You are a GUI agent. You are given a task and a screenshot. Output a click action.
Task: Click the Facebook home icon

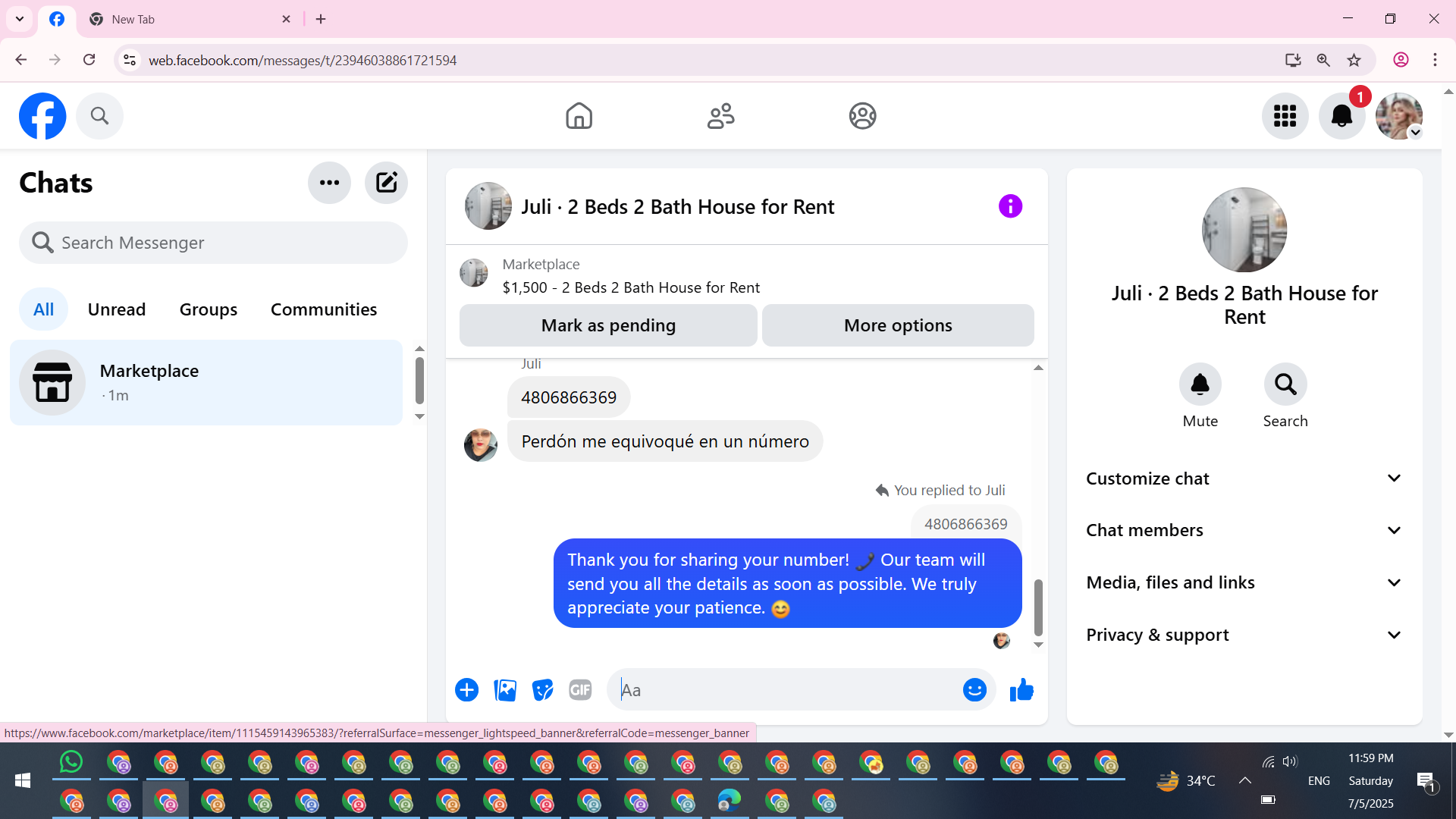pos(579,116)
